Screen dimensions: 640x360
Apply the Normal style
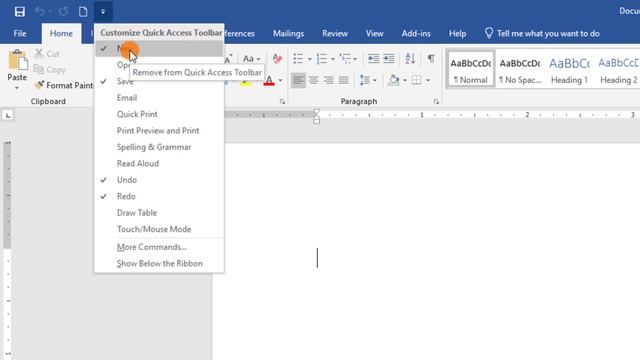(471, 69)
